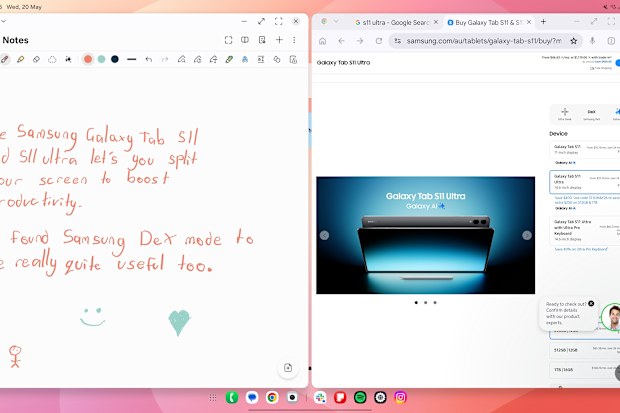Expand Notes window title dropdown chevron
Viewport: 620px width, 413px height.
tap(3, 21)
